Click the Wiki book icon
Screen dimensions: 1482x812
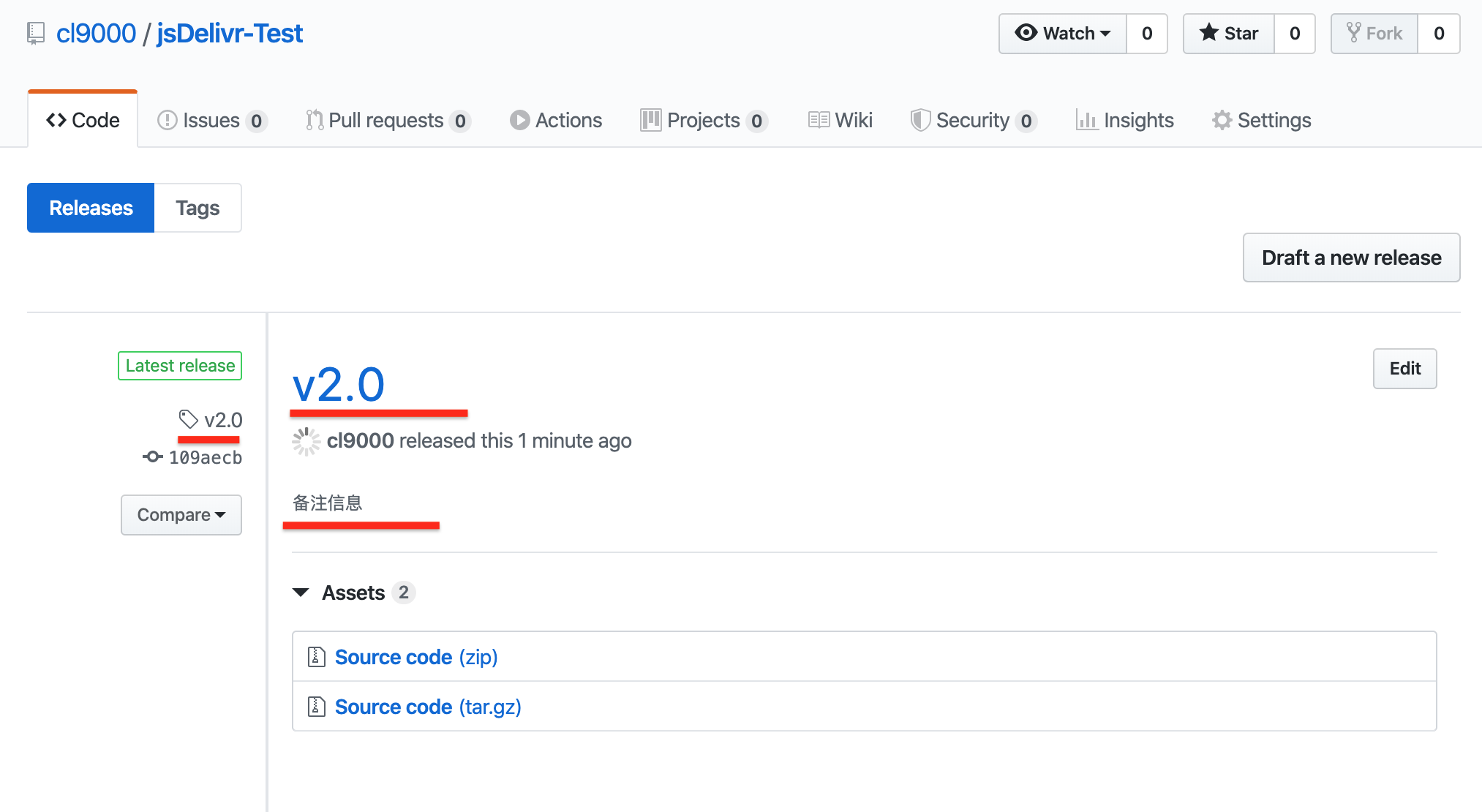pyautogui.click(x=819, y=120)
